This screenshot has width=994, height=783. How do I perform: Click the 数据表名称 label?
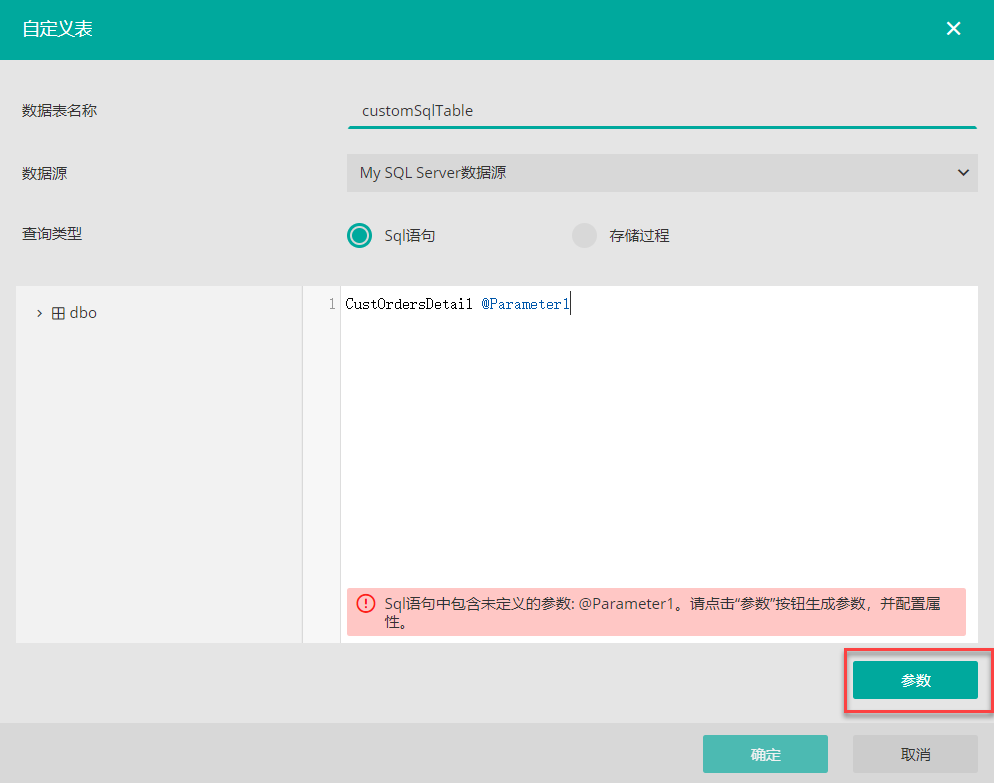click(x=60, y=111)
